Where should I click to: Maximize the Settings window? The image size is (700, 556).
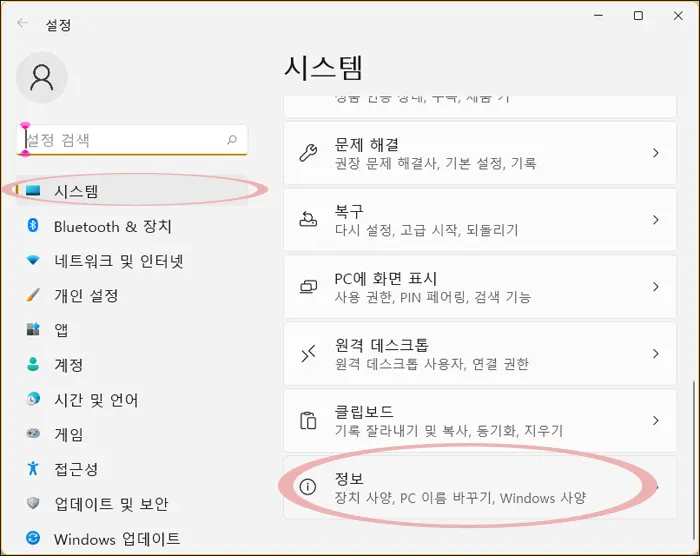point(638,16)
